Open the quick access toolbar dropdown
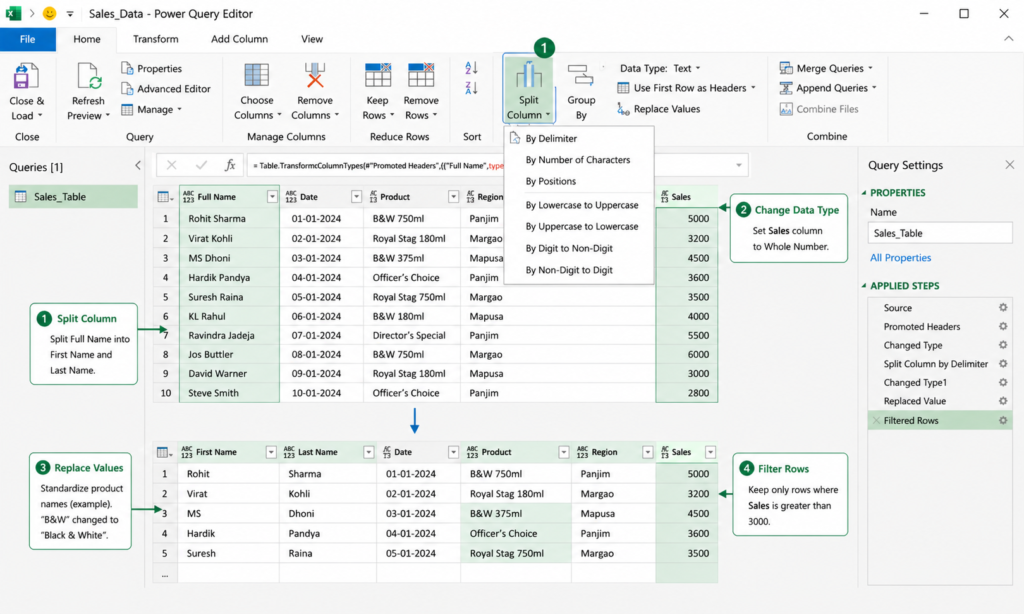 (70, 13)
